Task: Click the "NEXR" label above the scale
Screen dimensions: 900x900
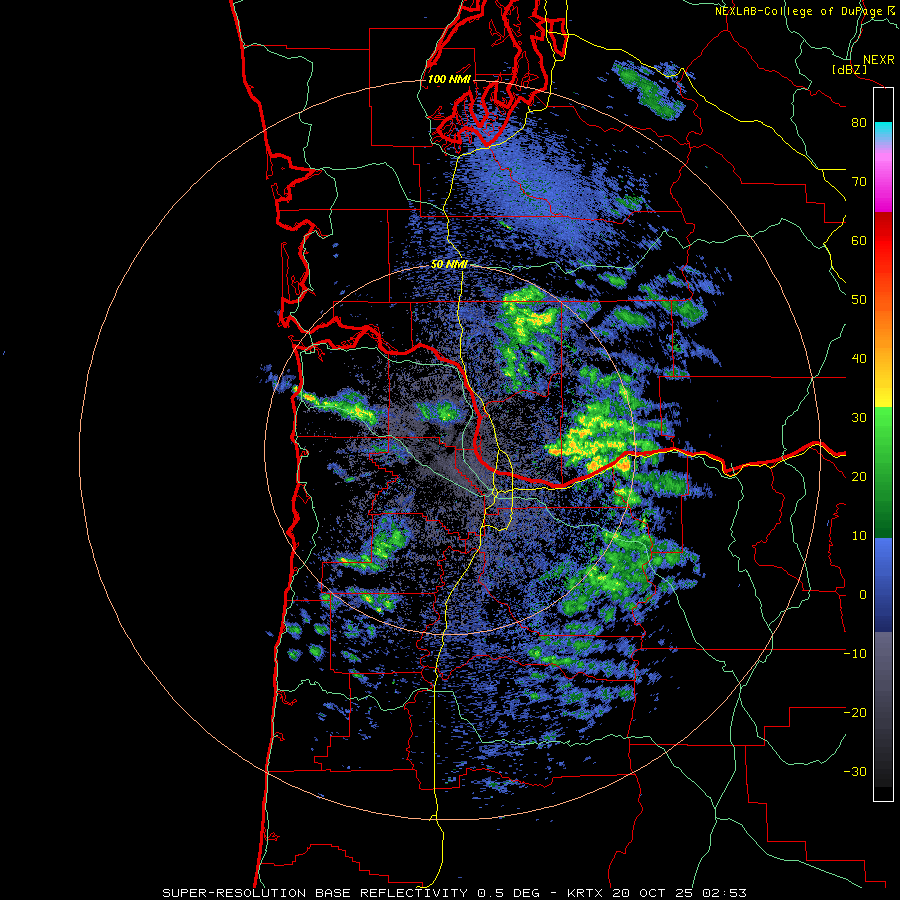Action: coord(878,60)
